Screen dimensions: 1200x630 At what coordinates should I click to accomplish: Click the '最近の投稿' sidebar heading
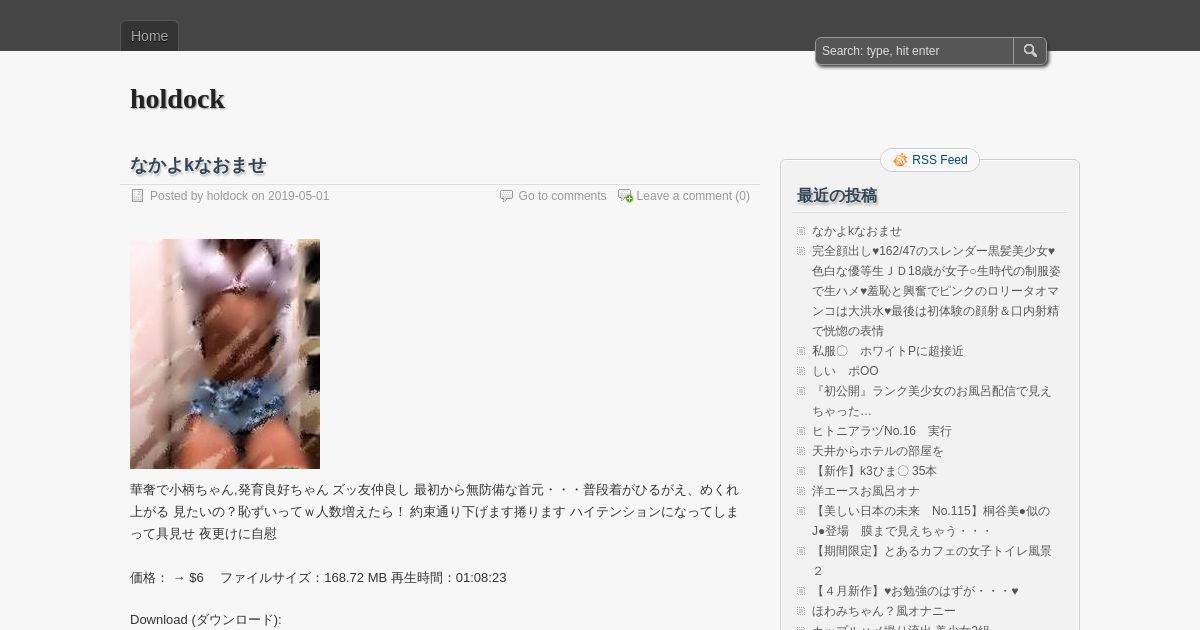(837, 196)
